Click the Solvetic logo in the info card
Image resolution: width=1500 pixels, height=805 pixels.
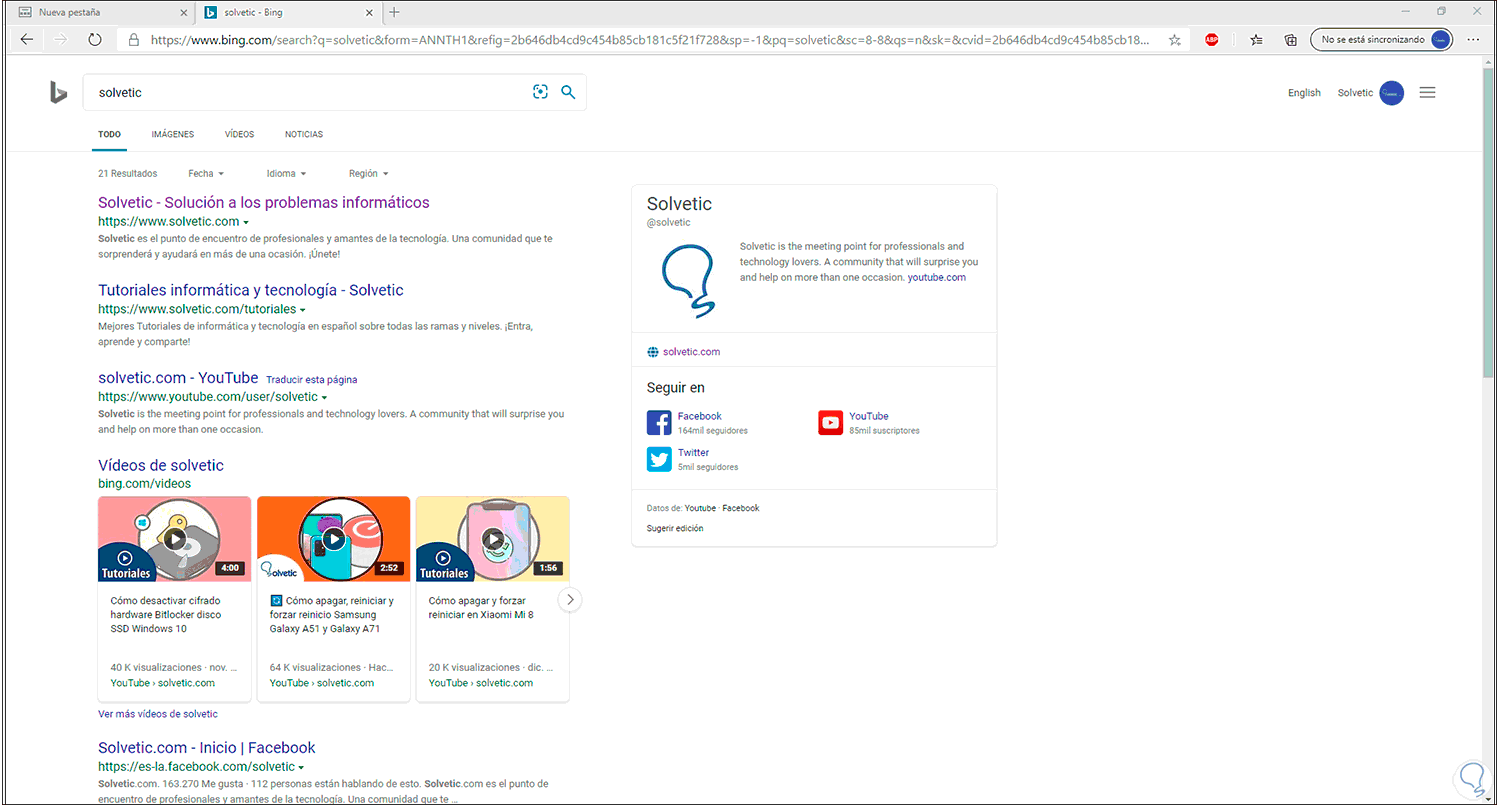688,281
